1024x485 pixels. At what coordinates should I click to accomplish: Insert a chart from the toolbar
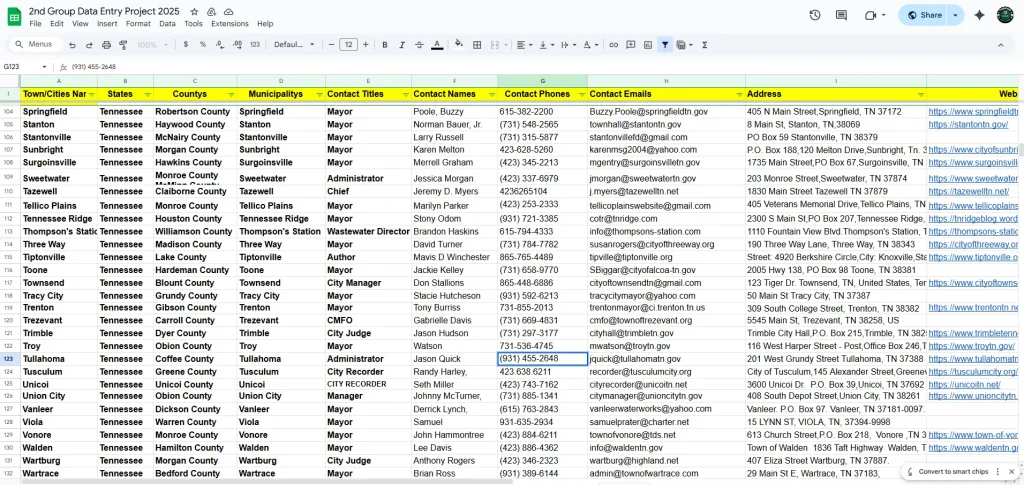(x=646, y=45)
